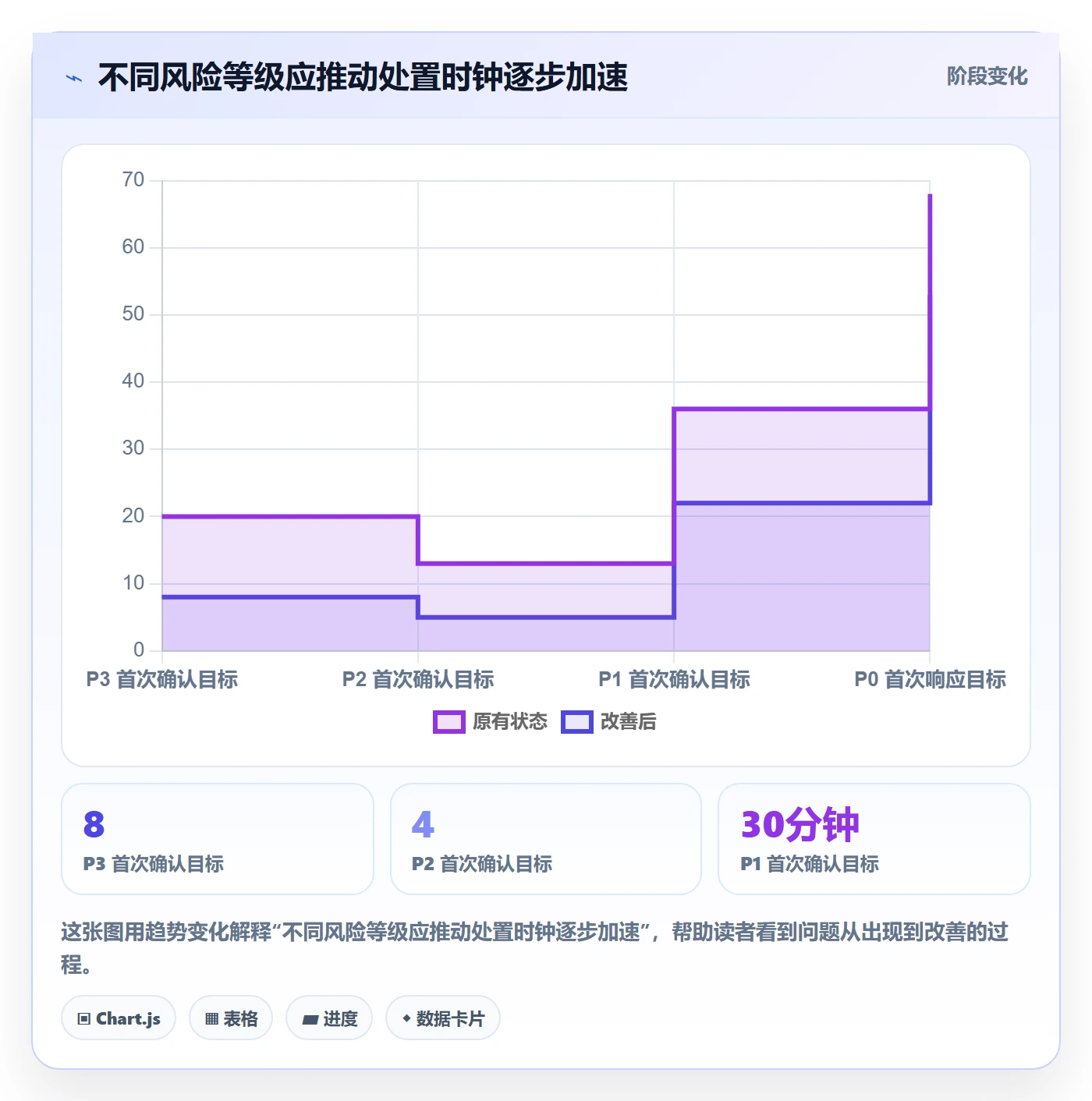Screen dimensions: 1092x1101
Task: Select the Chart.js tag chip
Action: 119,1018
